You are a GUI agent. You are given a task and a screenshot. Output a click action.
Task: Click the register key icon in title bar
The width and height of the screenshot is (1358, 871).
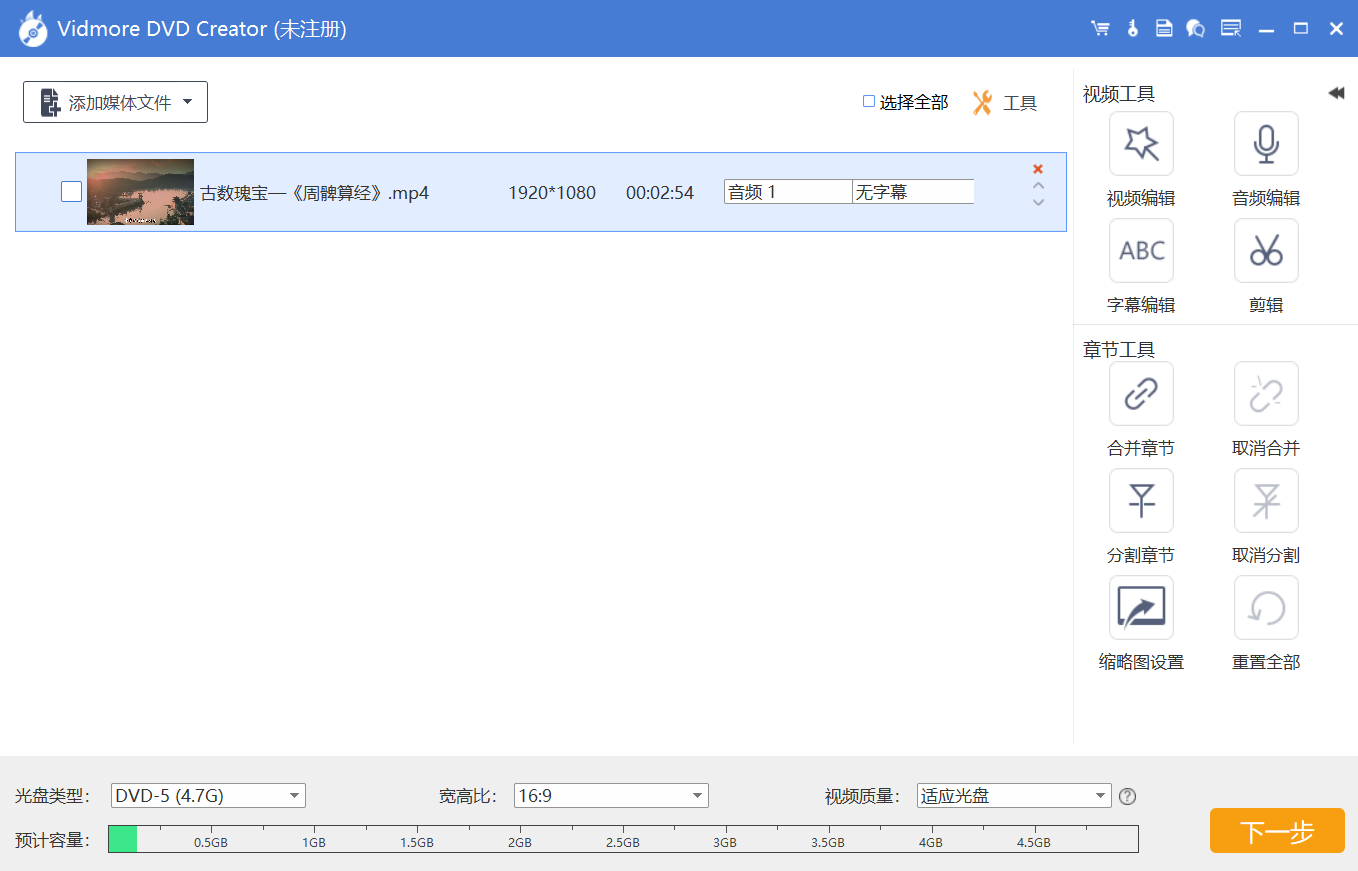pos(1133,29)
